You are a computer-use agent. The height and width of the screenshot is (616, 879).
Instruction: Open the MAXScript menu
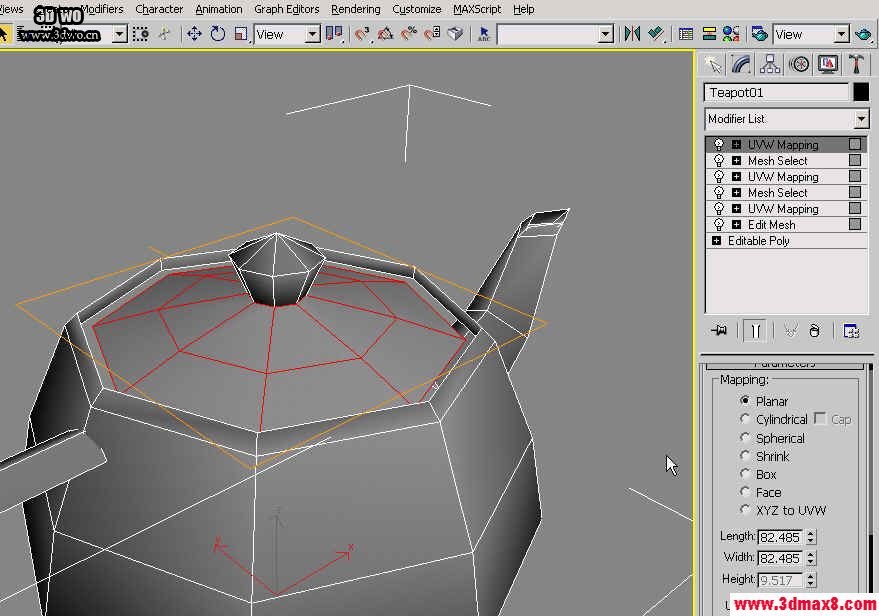click(x=477, y=9)
